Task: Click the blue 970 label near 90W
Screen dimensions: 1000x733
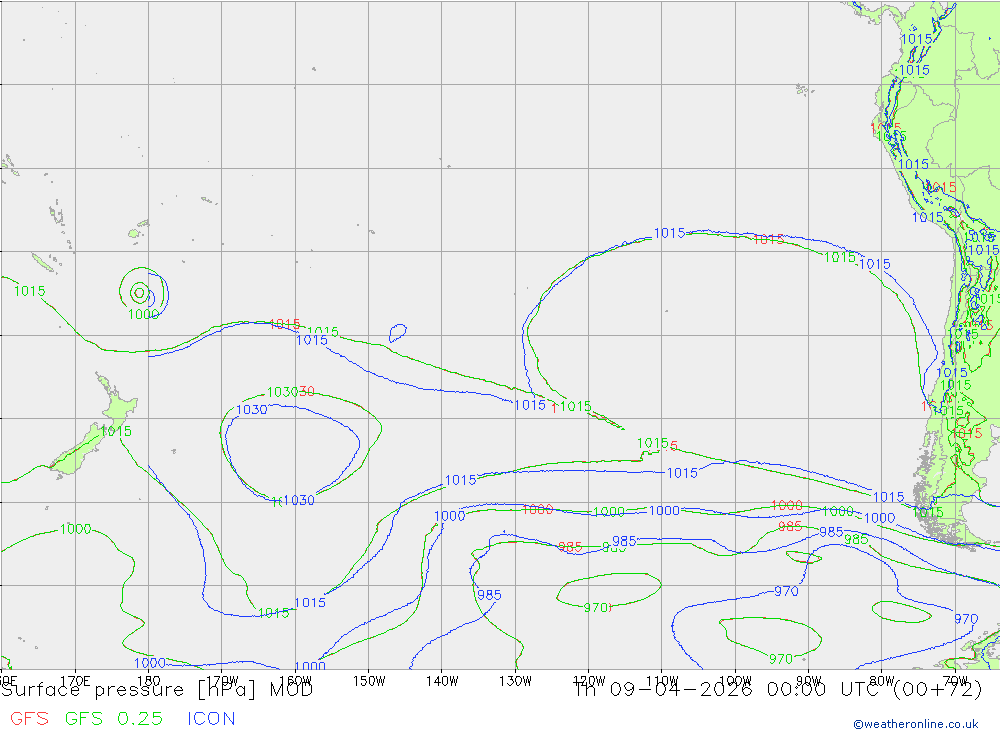Action: click(786, 591)
